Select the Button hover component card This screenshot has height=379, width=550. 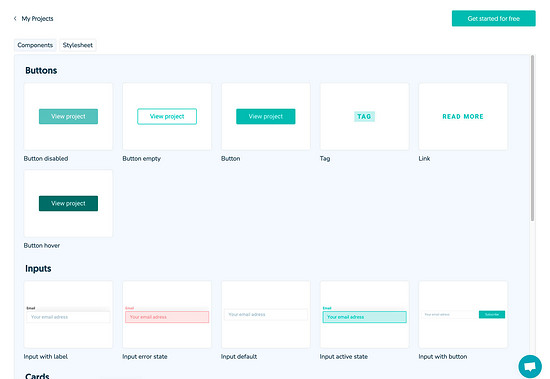[68, 204]
